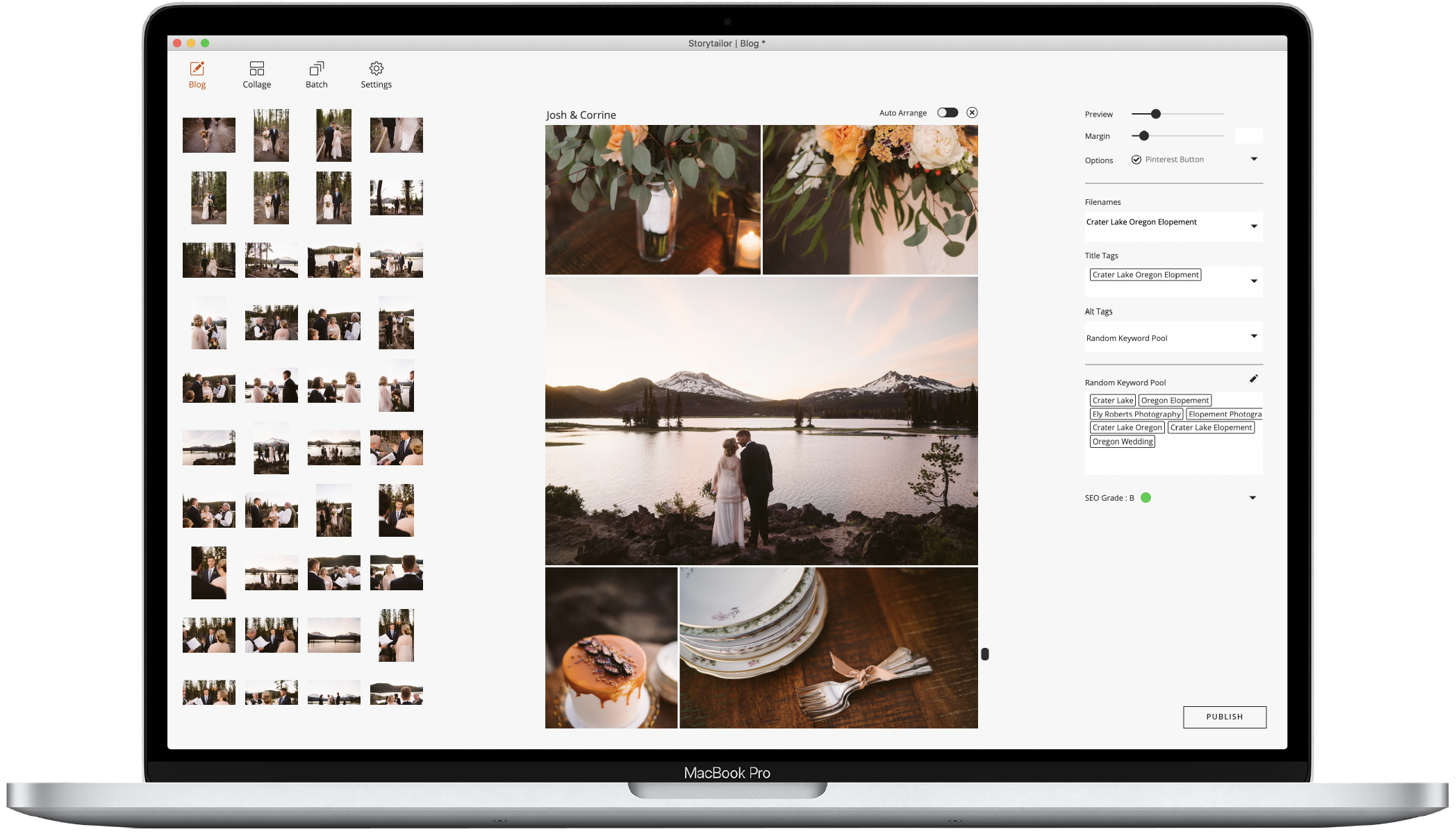Adjust the Preview slider handle
1456x834 pixels.
click(1156, 114)
